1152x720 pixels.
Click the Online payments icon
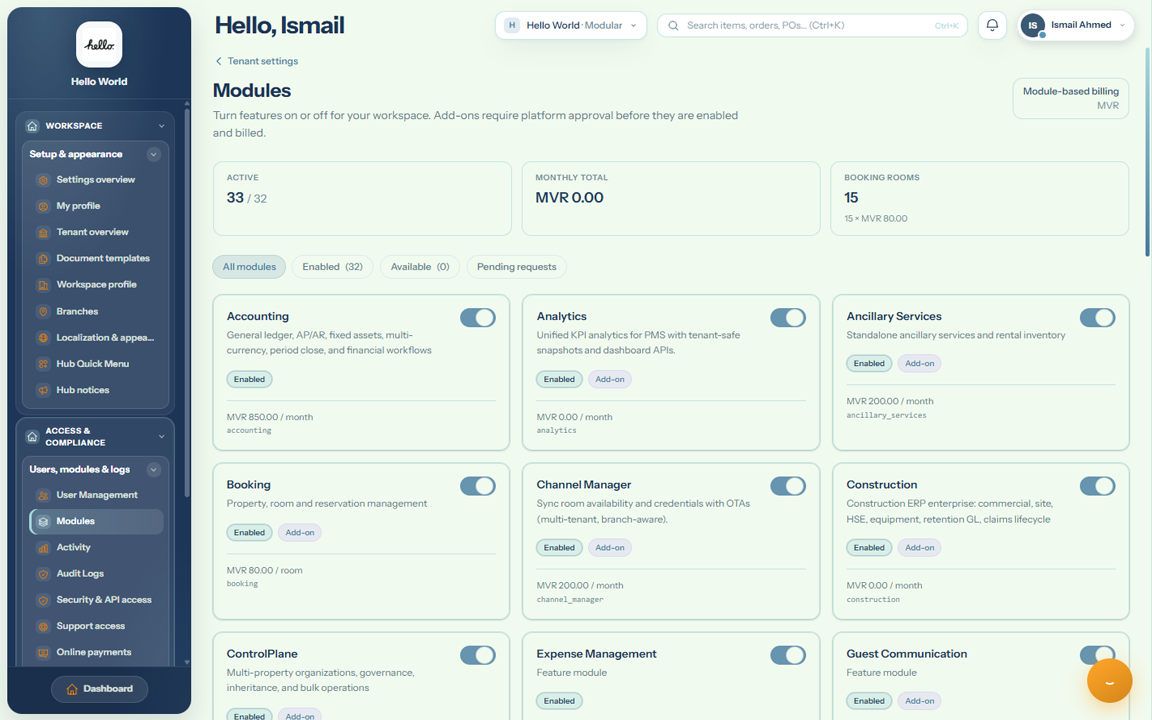pyautogui.click(x=43, y=652)
